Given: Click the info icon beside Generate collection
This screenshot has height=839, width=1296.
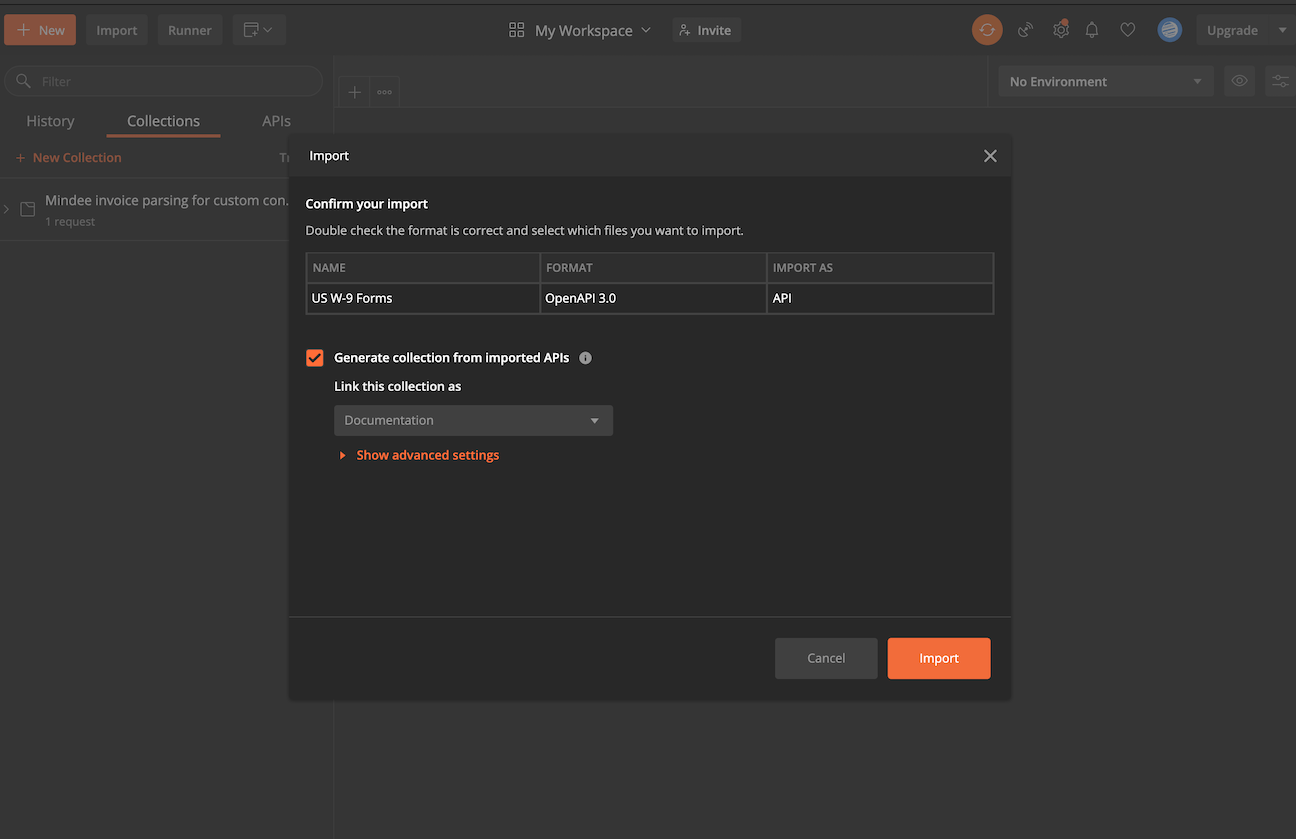Looking at the screenshot, I should 585,358.
